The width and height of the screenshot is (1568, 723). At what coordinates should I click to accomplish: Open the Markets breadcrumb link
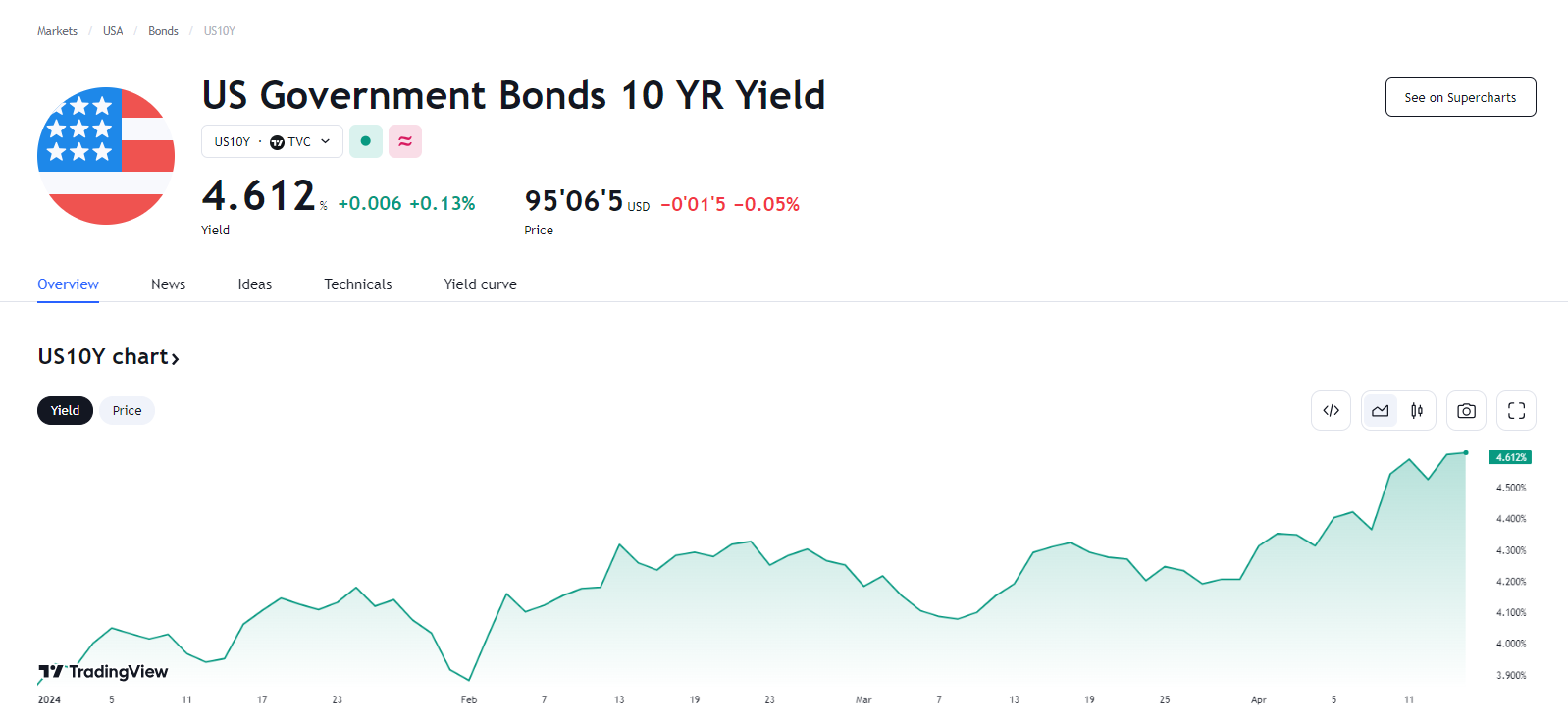57,31
